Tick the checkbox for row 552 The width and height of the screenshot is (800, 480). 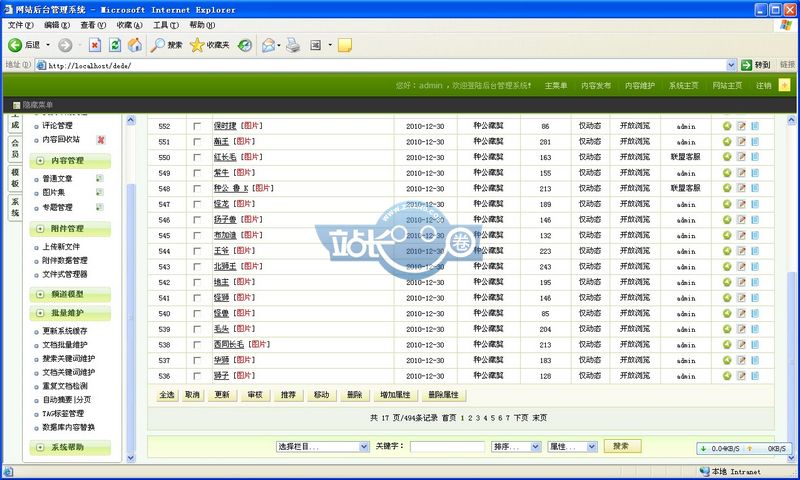coord(197,126)
